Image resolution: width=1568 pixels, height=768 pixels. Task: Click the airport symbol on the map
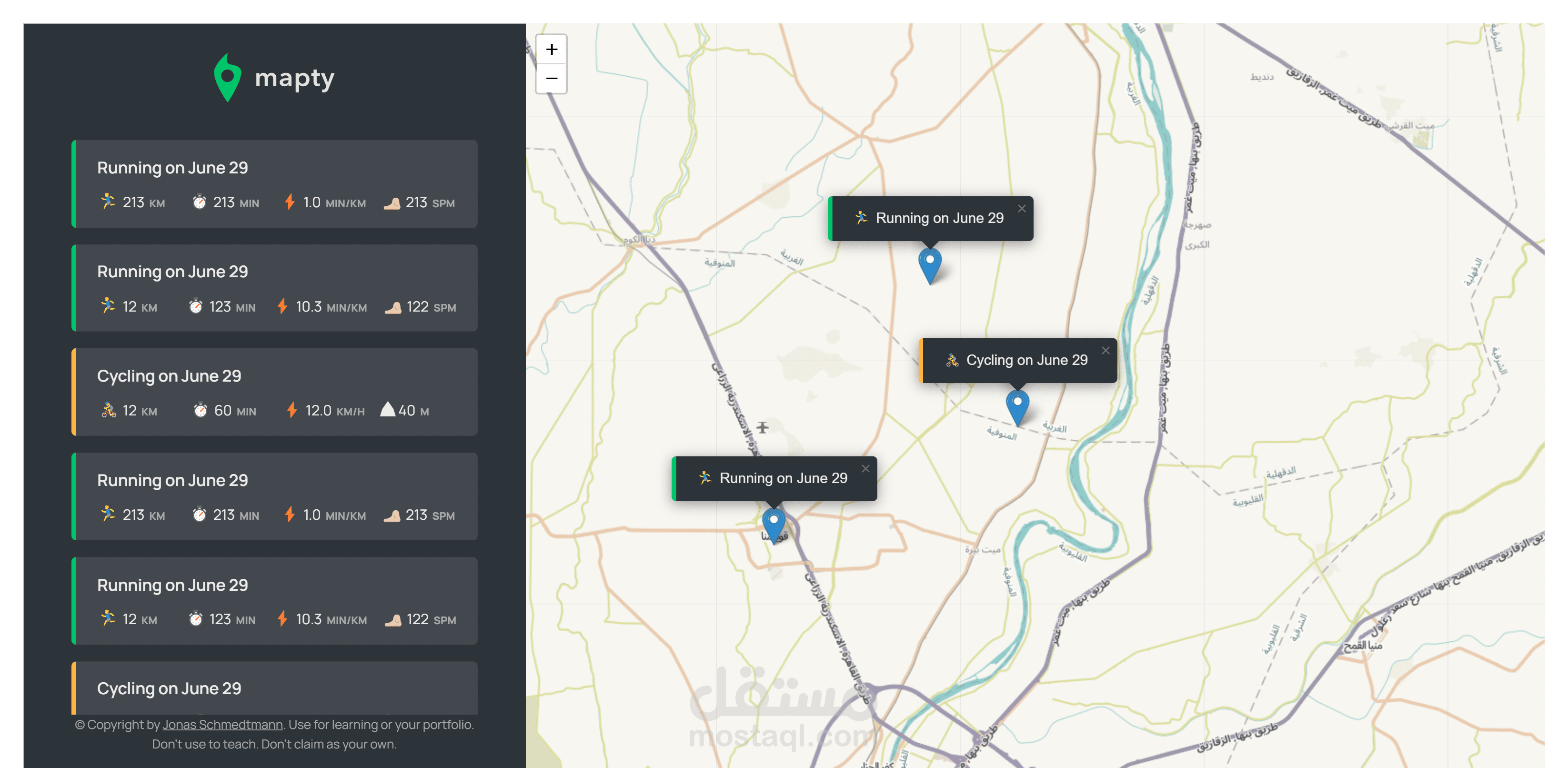[762, 427]
